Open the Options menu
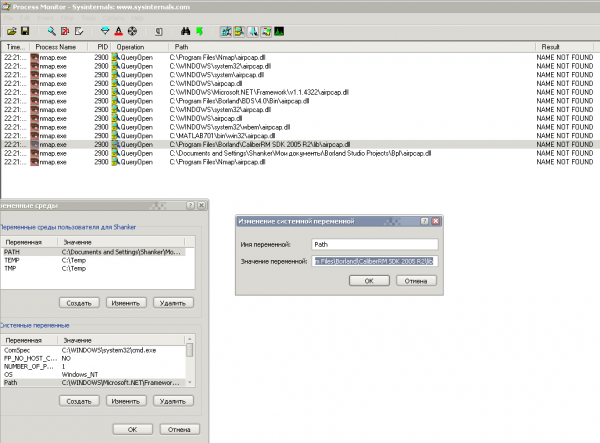 (114, 18)
